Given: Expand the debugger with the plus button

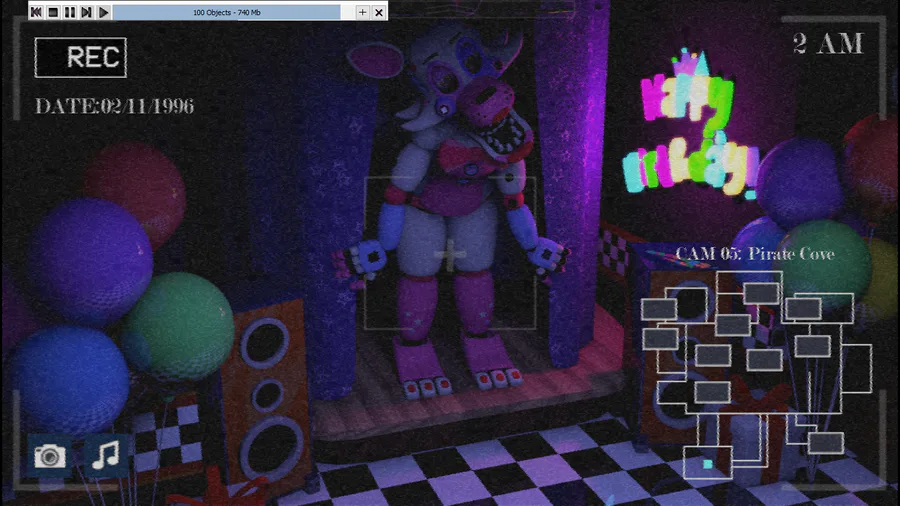Looking at the screenshot, I should [x=362, y=12].
